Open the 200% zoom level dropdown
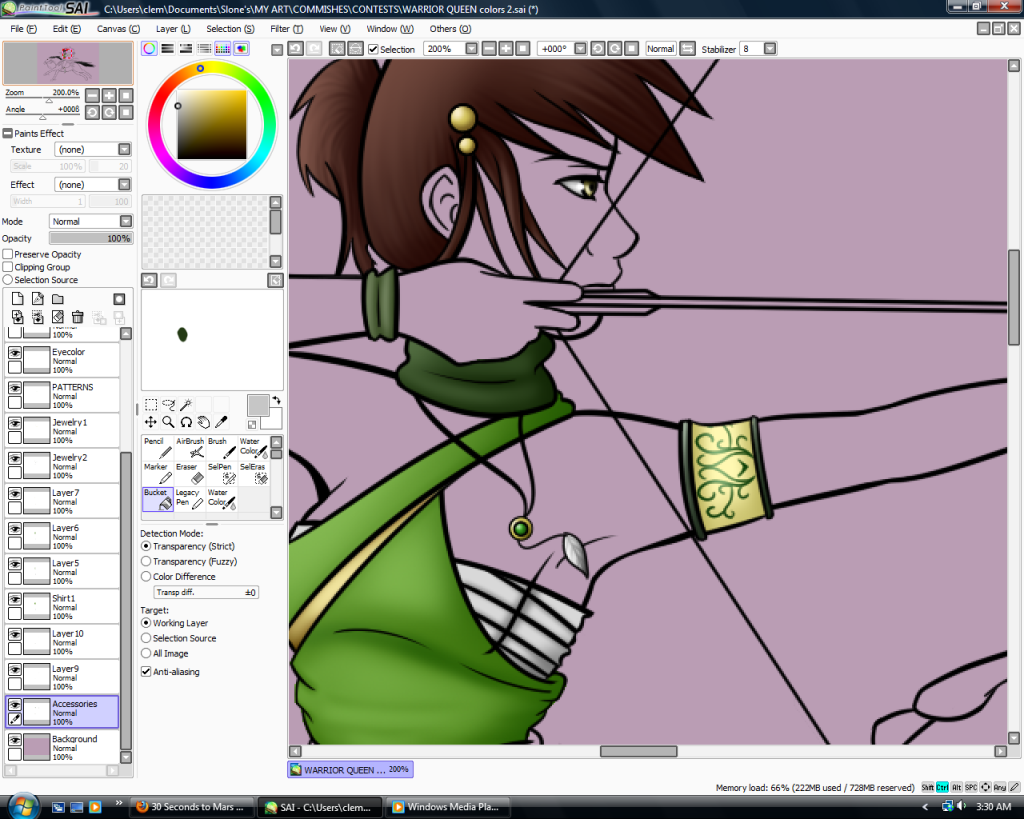 click(x=472, y=49)
